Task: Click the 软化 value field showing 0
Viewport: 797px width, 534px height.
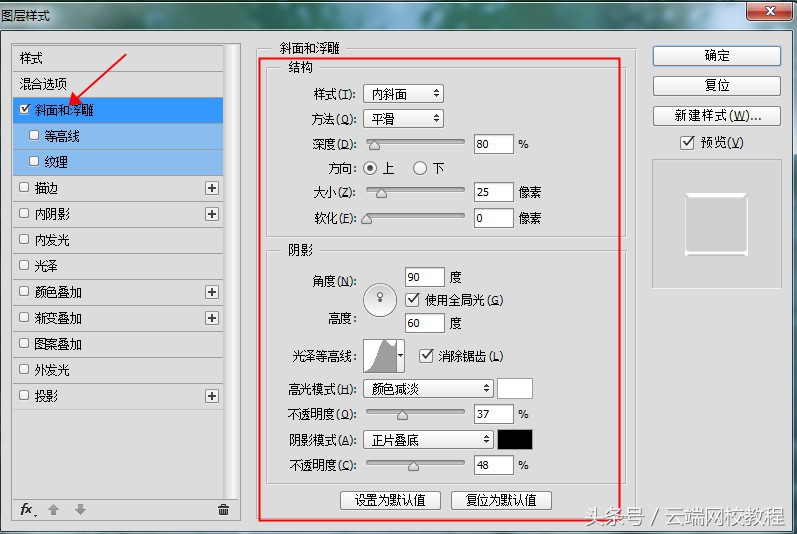Action: click(494, 218)
